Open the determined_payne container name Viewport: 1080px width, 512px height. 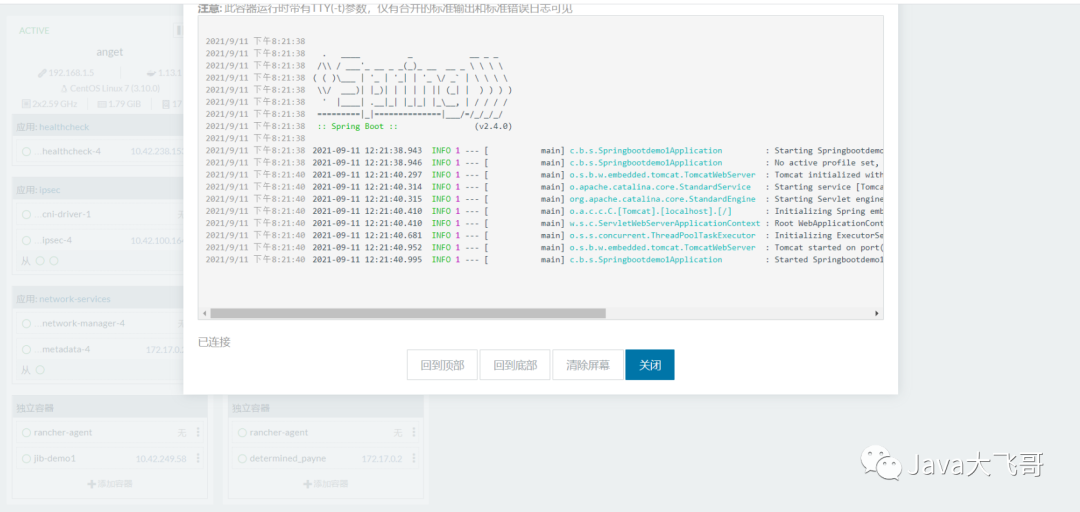coord(288,458)
